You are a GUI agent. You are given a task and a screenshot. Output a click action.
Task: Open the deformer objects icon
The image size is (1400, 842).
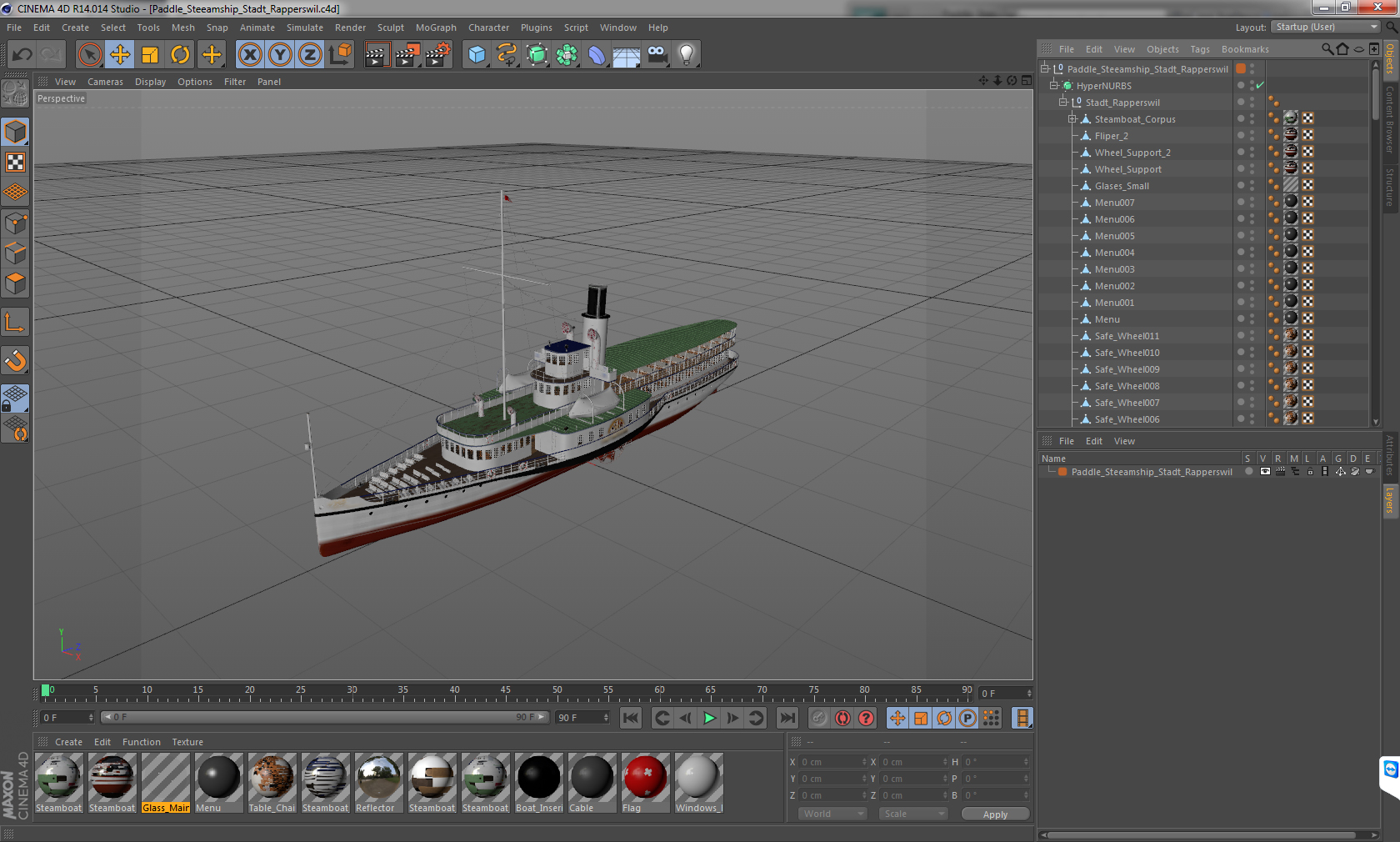point(597,55)
